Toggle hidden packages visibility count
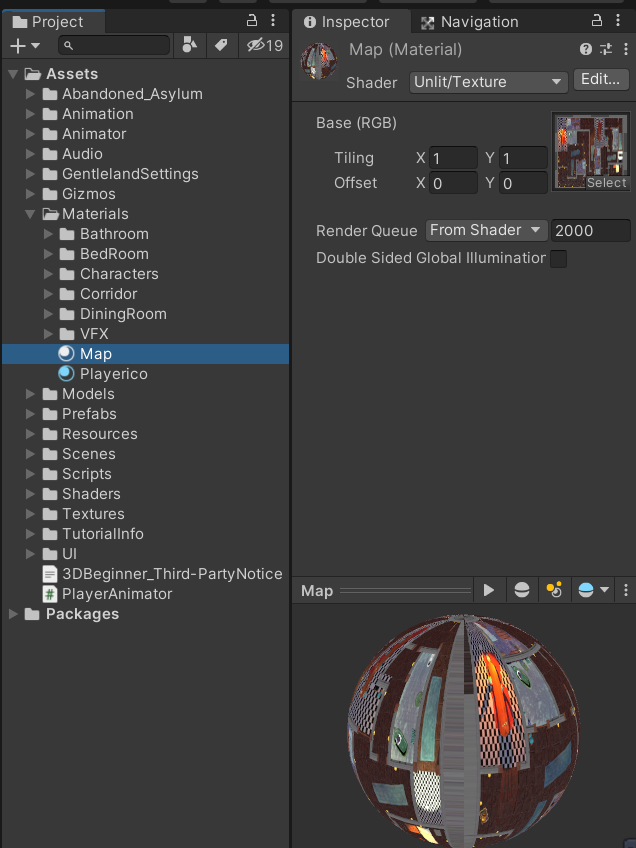The height and width of the screenshot is (848, 636). tap(264, 45)
